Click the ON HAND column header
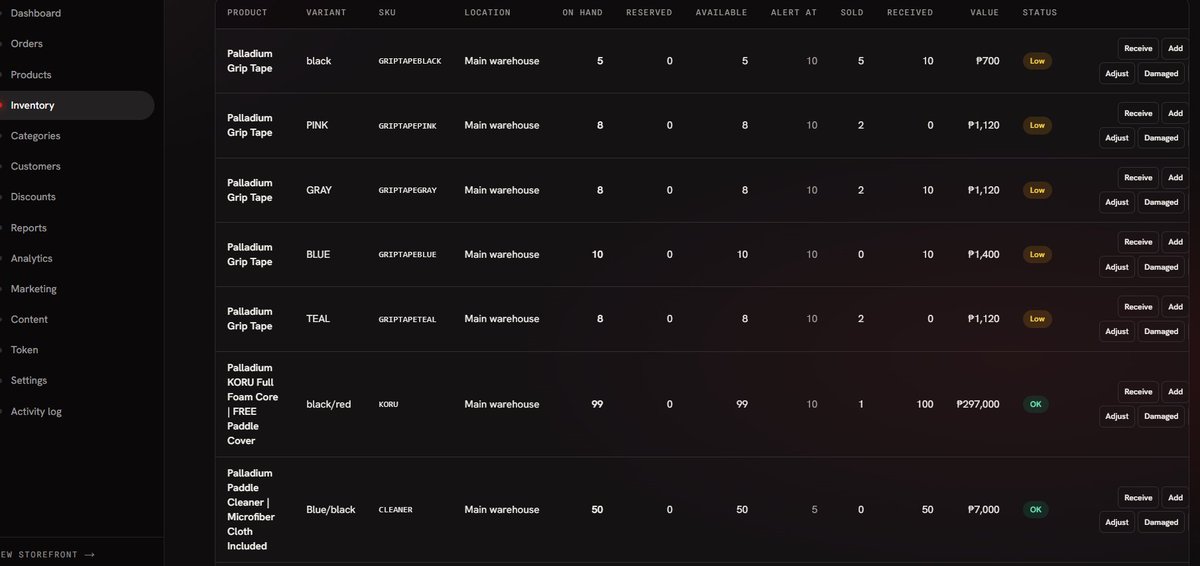This screenshot has width=1200, height=566. [x=582, y=13]
